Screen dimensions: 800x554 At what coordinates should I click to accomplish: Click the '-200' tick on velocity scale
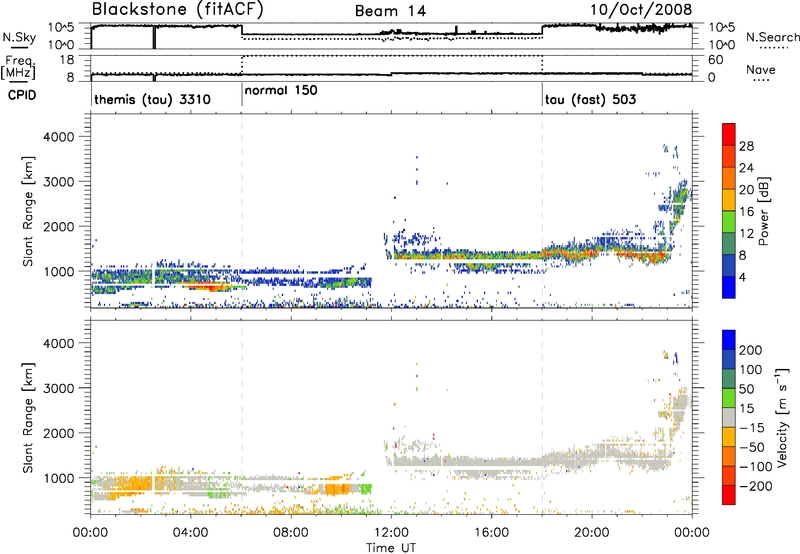pos(755,486)
